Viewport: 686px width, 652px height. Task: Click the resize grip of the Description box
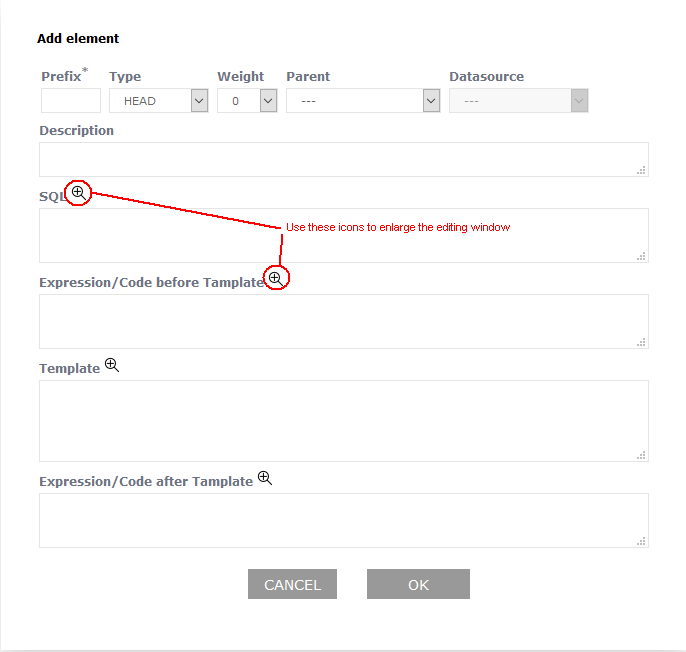[641, 170]
